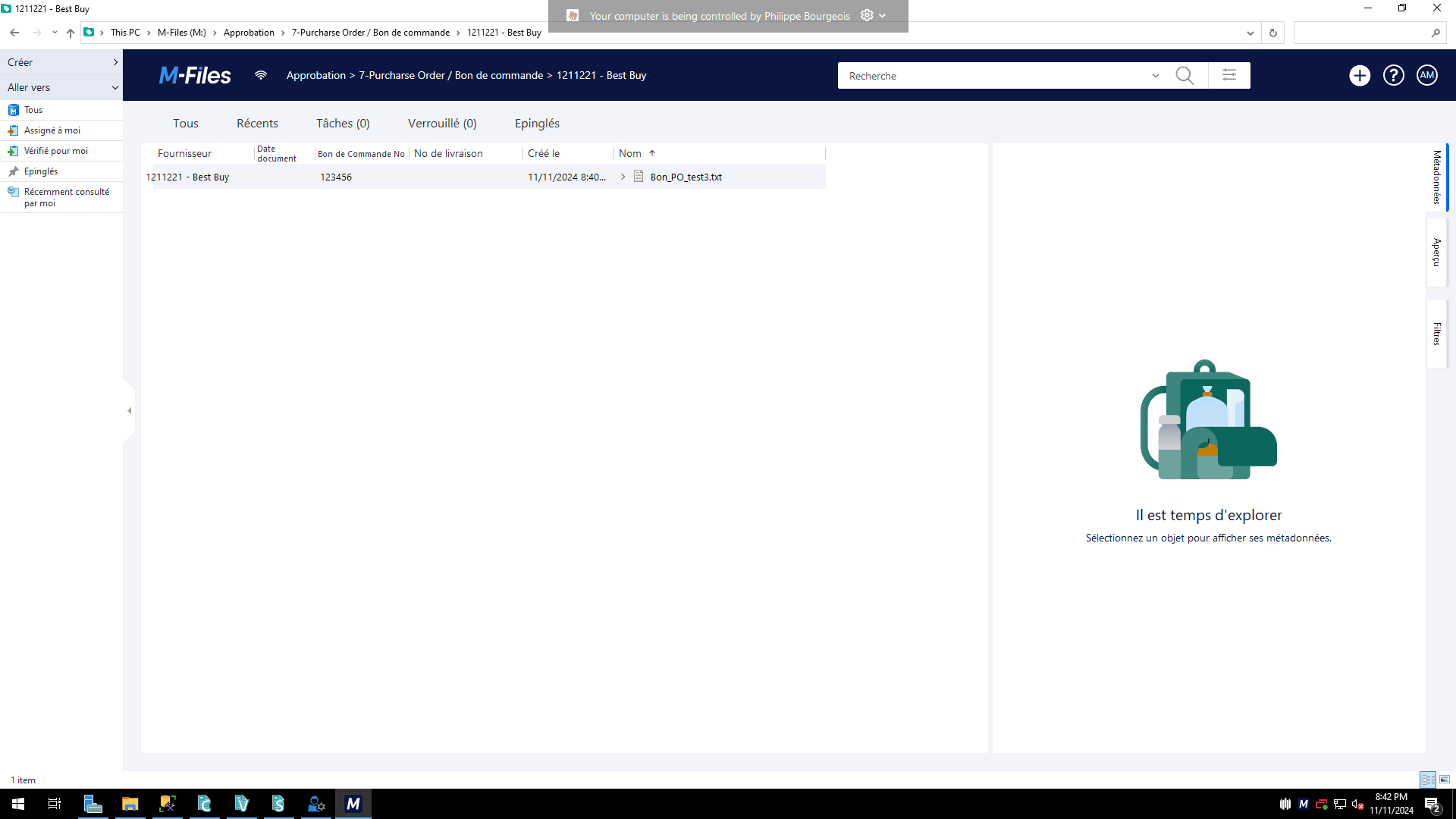Open the create new object plus icon
1456x819 pixels.
pos(1360,75)
